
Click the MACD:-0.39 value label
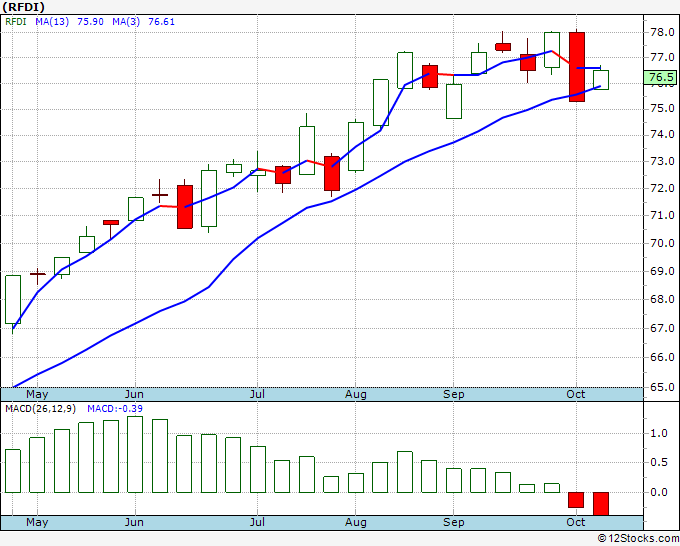point(115,409)
